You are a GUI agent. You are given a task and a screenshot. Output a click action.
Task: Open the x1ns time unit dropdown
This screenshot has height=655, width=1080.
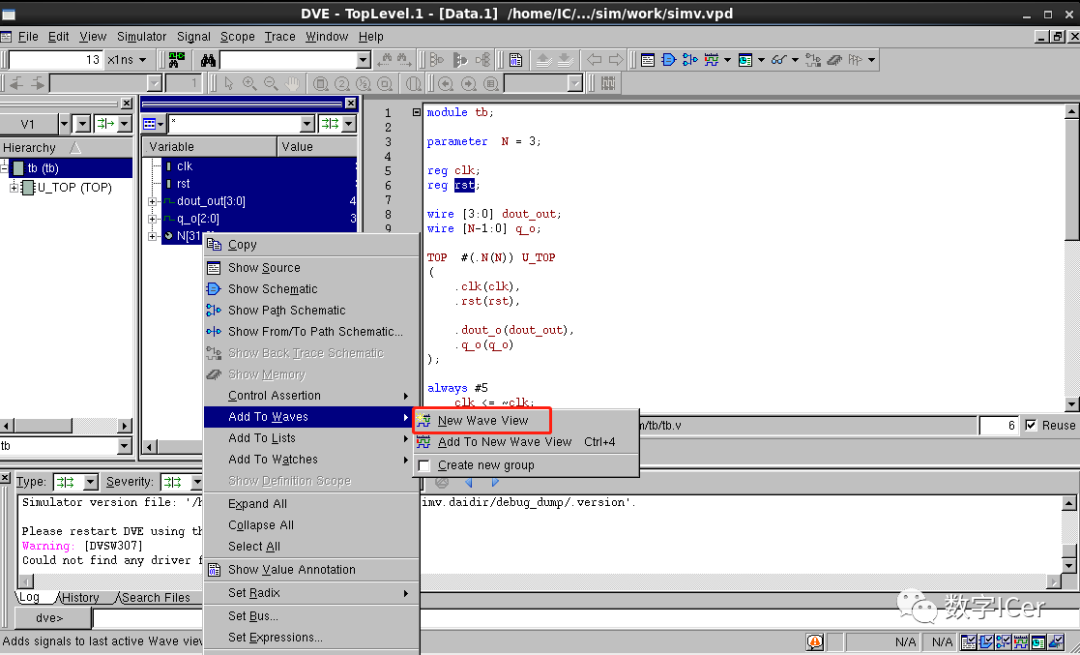point(130,60)
